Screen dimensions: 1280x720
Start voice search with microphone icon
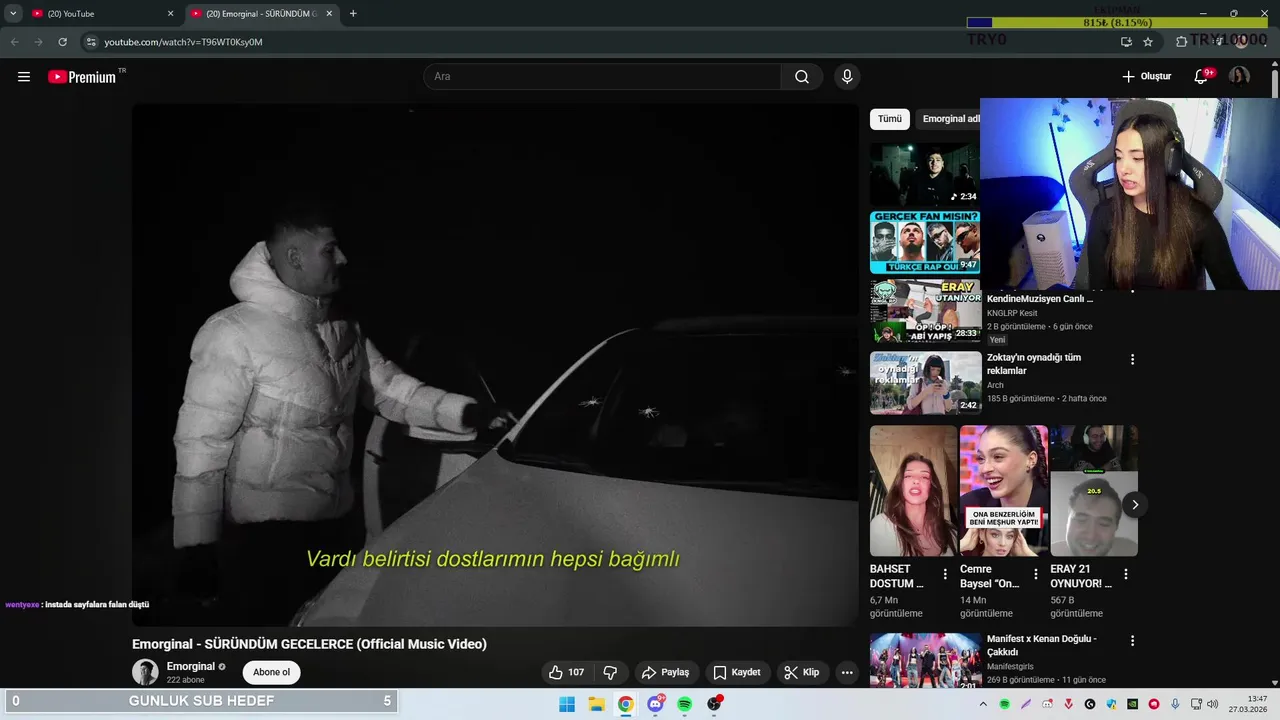[x=847, y=77]
